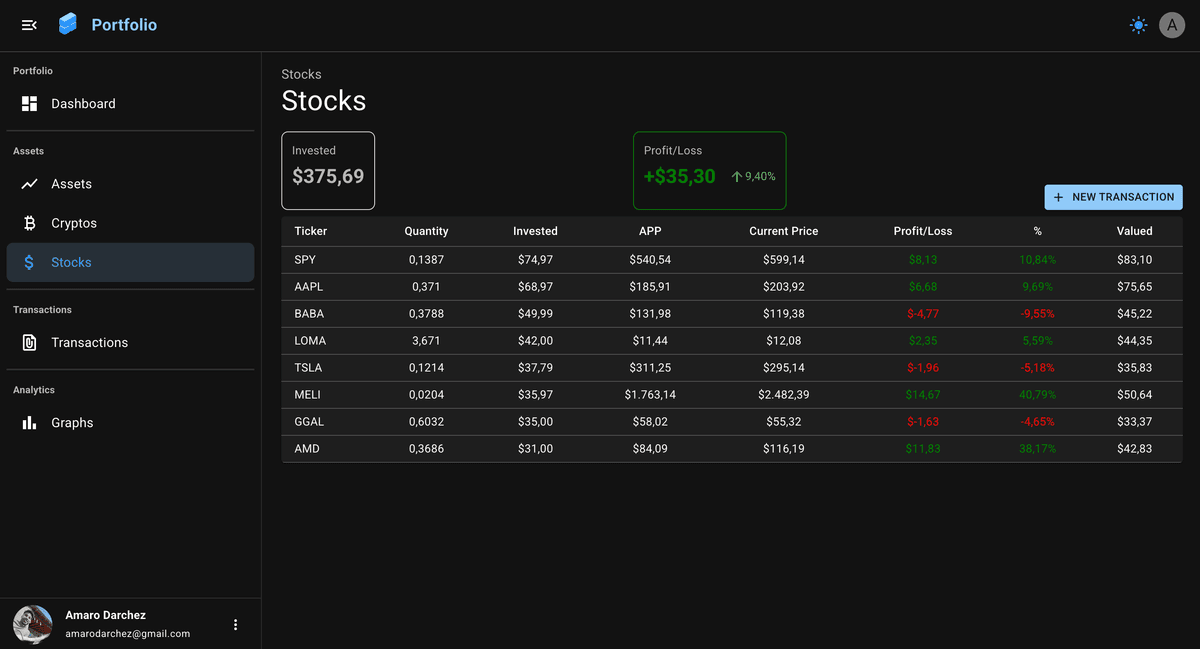Image resolution: width=1200 pixels, height=649 pixels.
Task: Click the 9,40% gain indicator arrow
Action: coord(737,176)
